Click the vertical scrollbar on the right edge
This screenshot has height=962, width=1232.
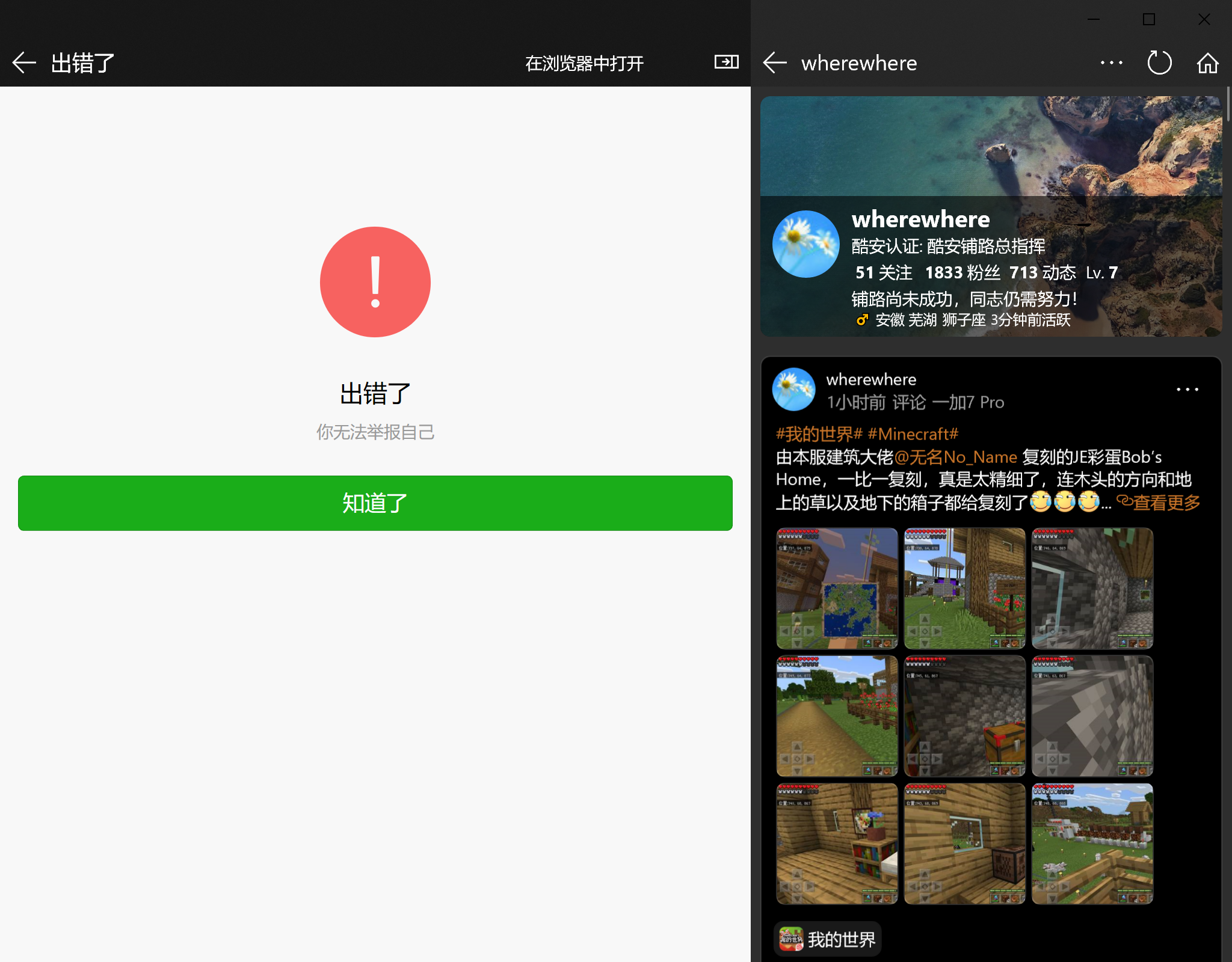point(1228,105)
